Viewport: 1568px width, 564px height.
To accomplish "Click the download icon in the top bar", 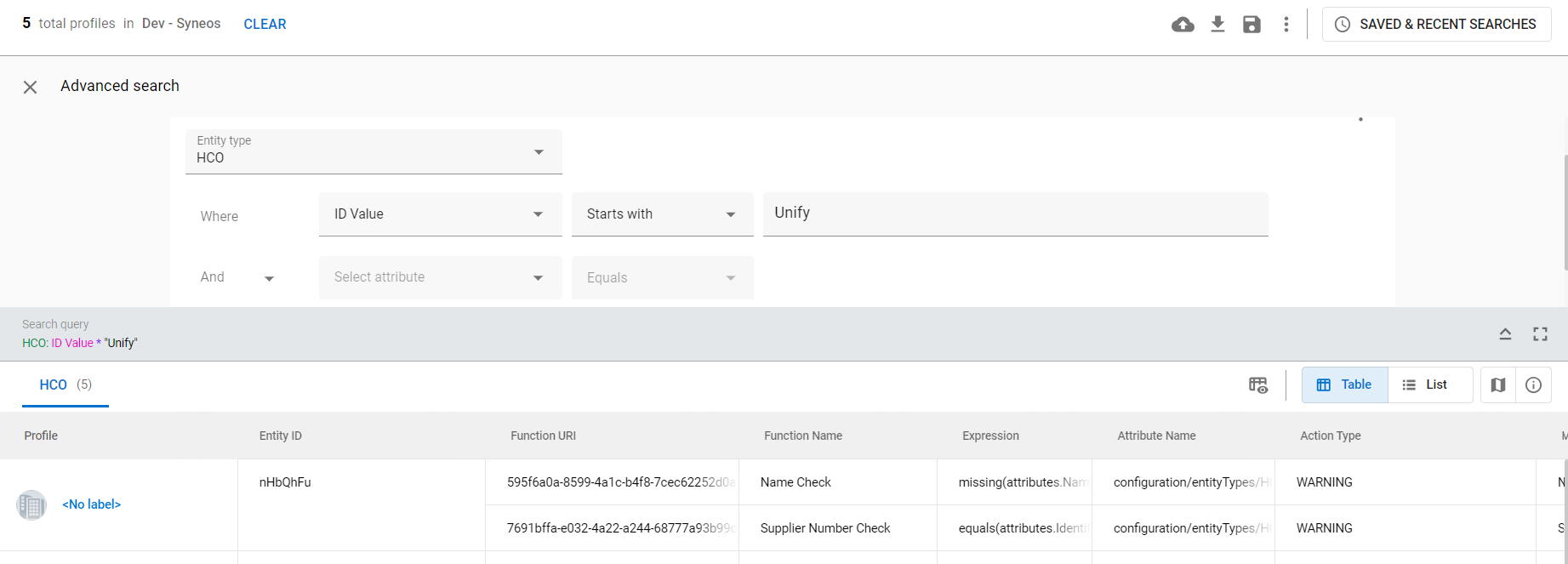I will click(1217, 25).
